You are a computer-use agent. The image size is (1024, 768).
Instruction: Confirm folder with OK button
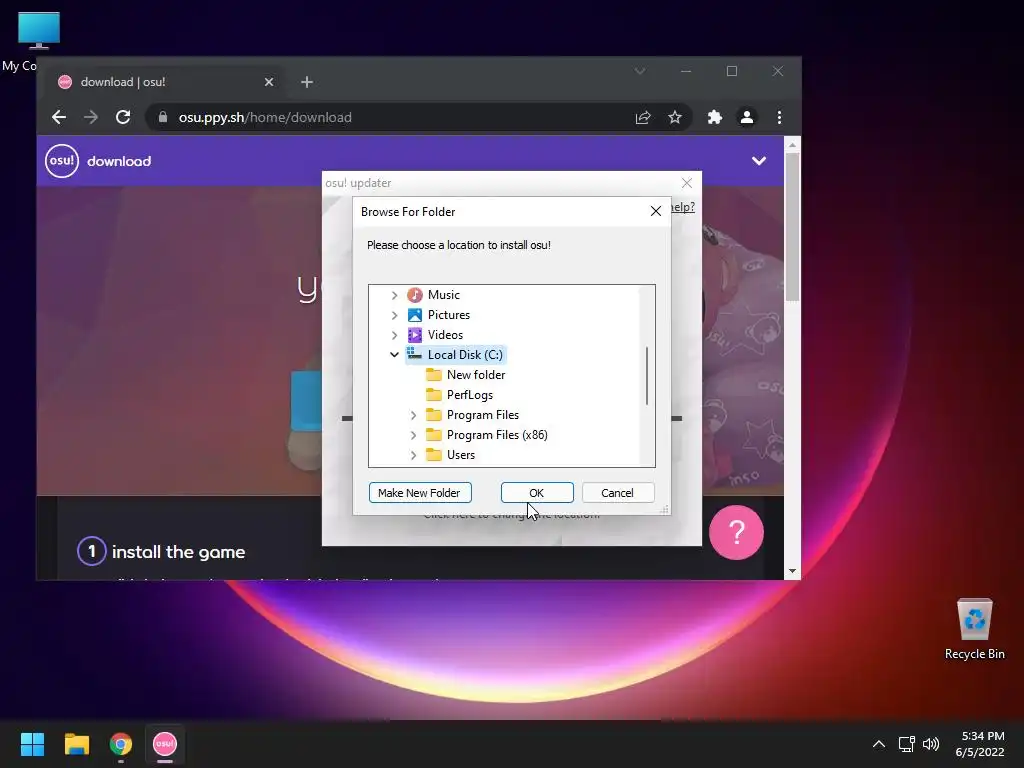click(x=537, y=493)
